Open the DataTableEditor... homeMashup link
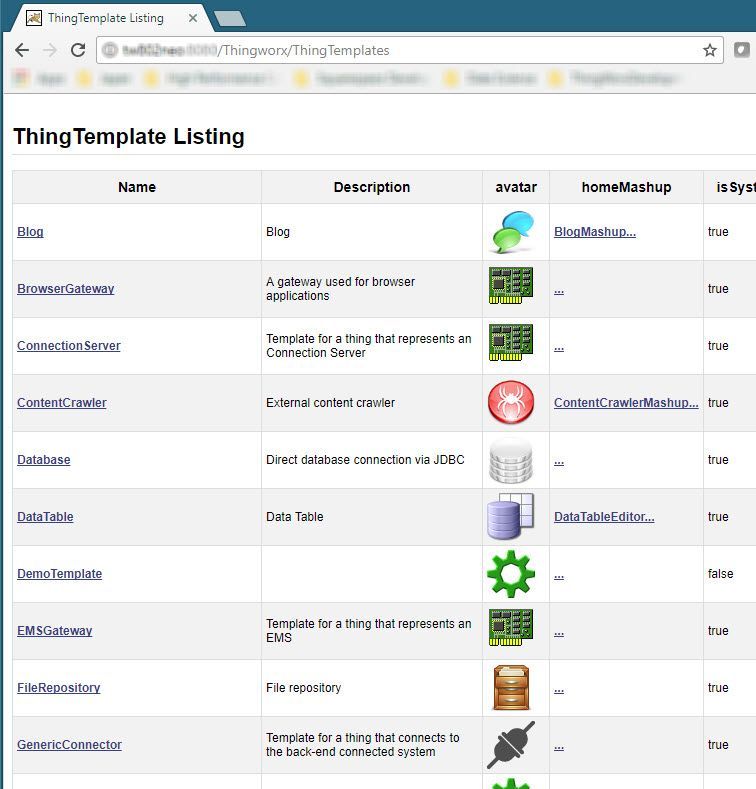Screen dimensions: 756x789 pos(604,517)
